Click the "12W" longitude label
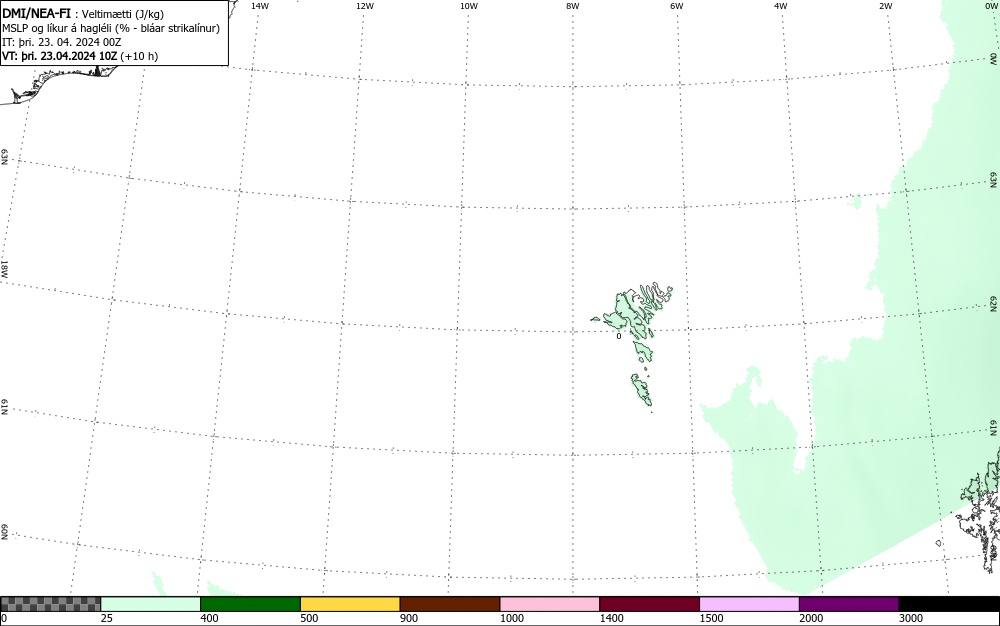Viewport: 1000px width, 626px height. [x=365, y=6]
